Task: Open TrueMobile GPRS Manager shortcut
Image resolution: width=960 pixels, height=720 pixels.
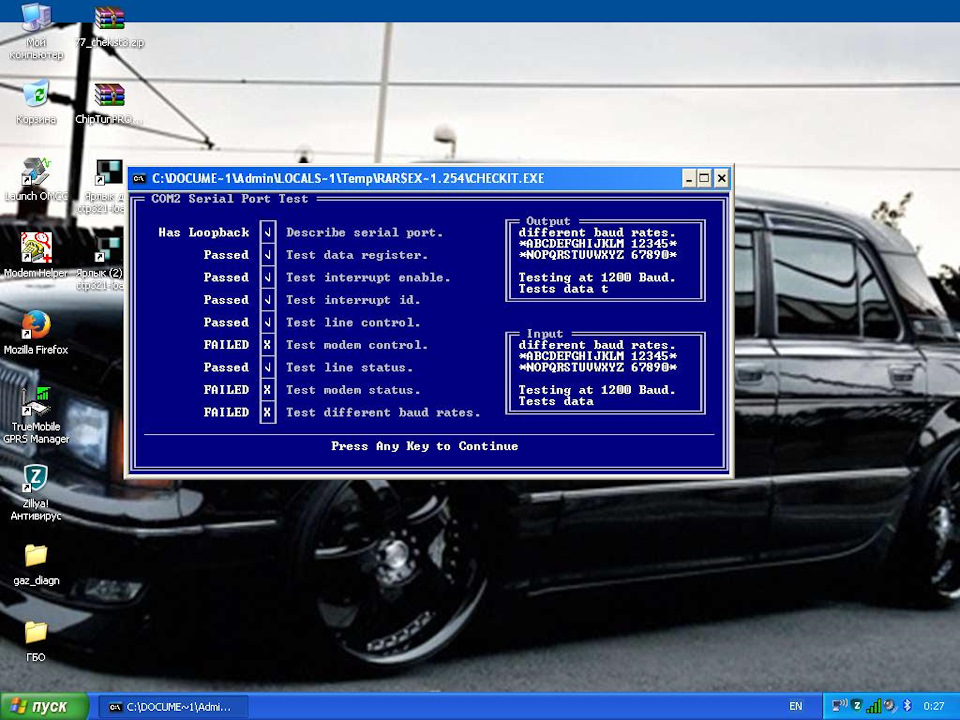Action: [36, 403]
